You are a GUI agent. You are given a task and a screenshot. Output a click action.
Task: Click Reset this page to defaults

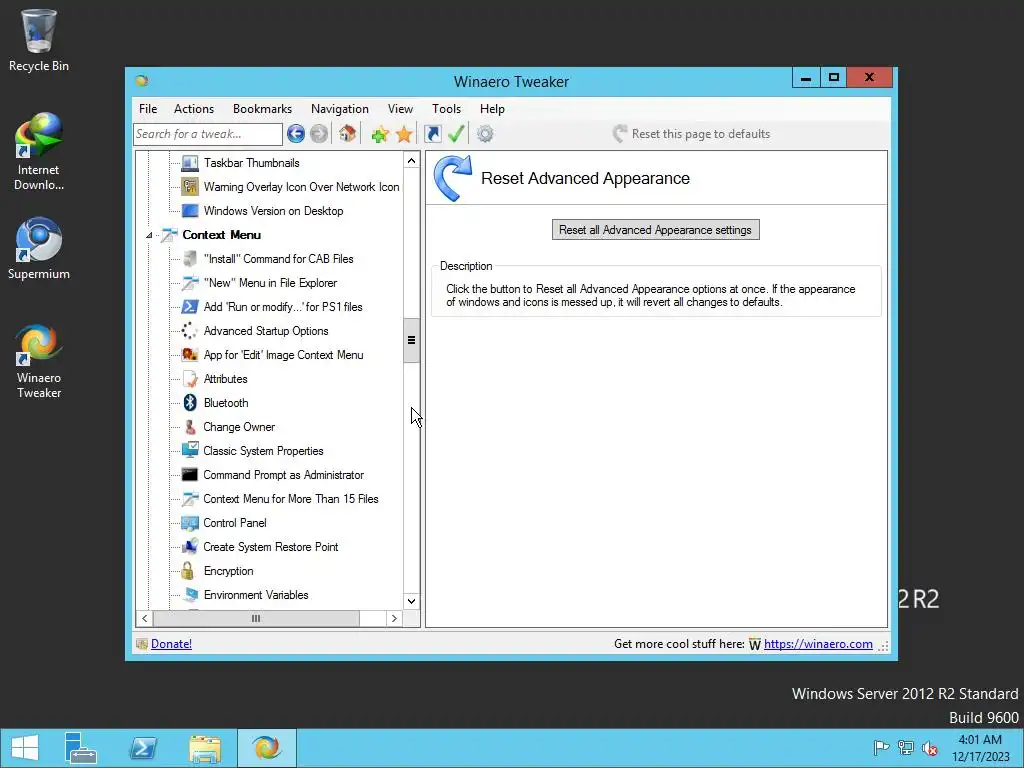pos(692,134)
